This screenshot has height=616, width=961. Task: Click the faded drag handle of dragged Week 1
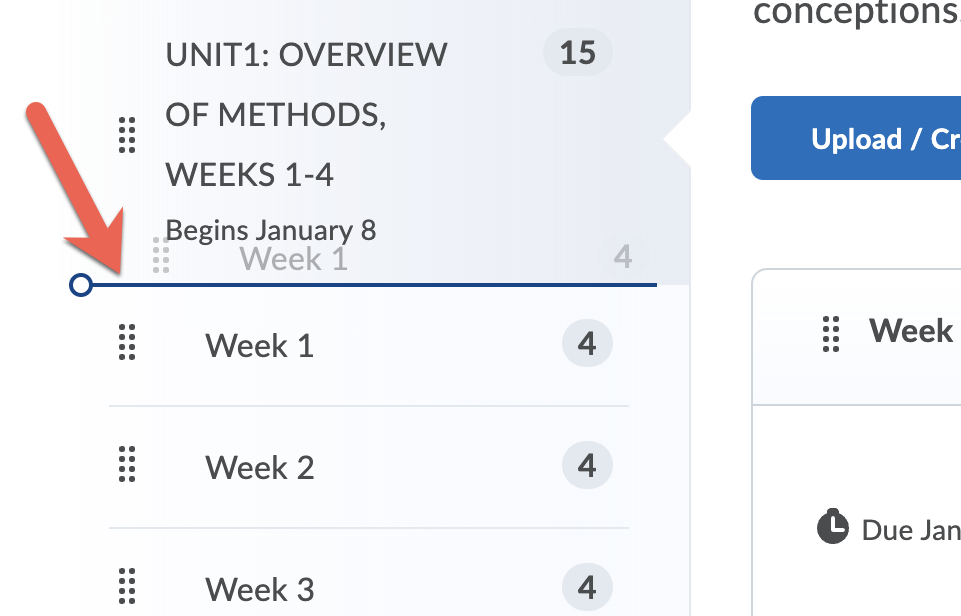160,256
